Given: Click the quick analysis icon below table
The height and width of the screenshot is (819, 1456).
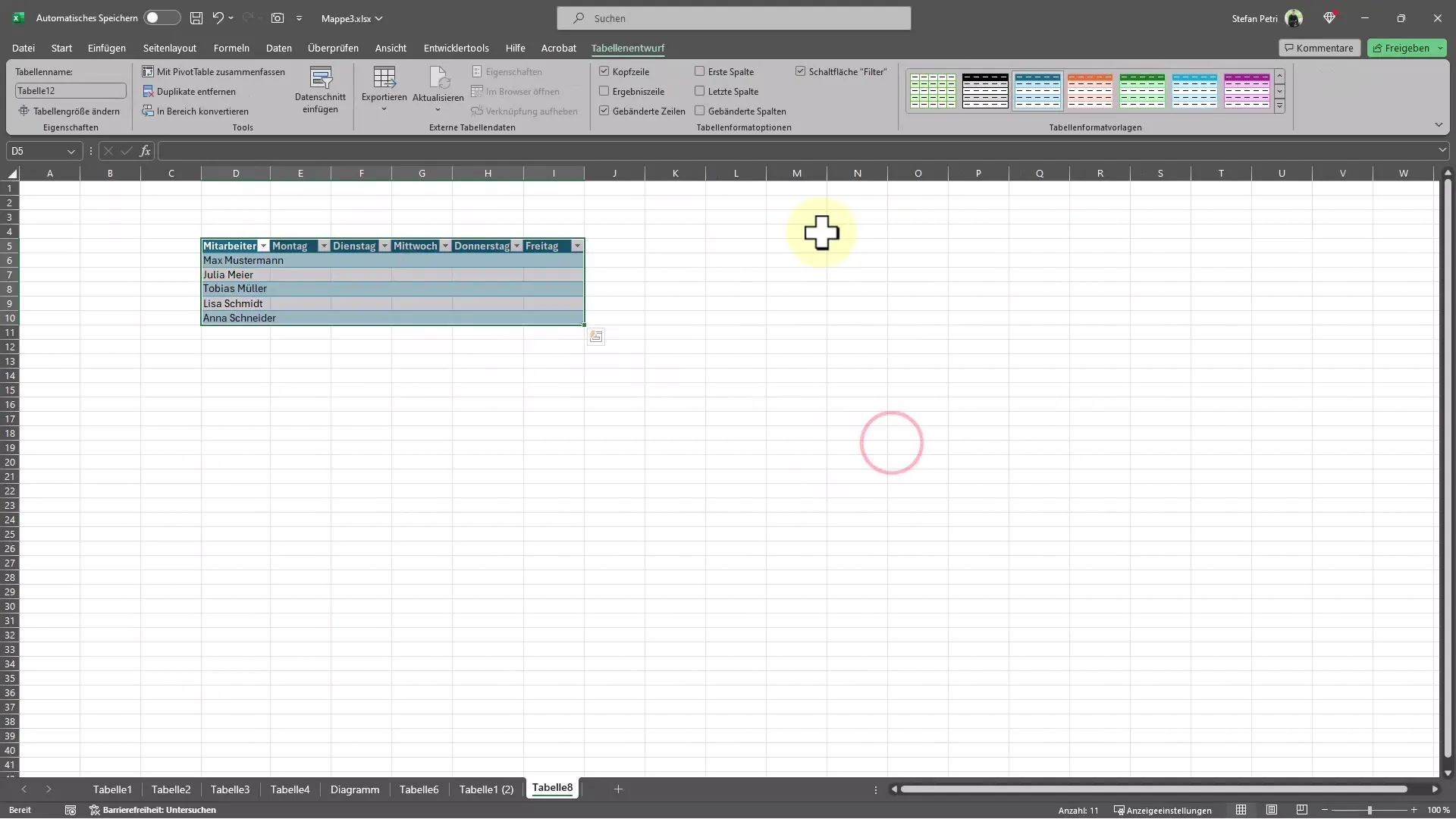Looking at the screenshot, I should (x=596, y=337).
